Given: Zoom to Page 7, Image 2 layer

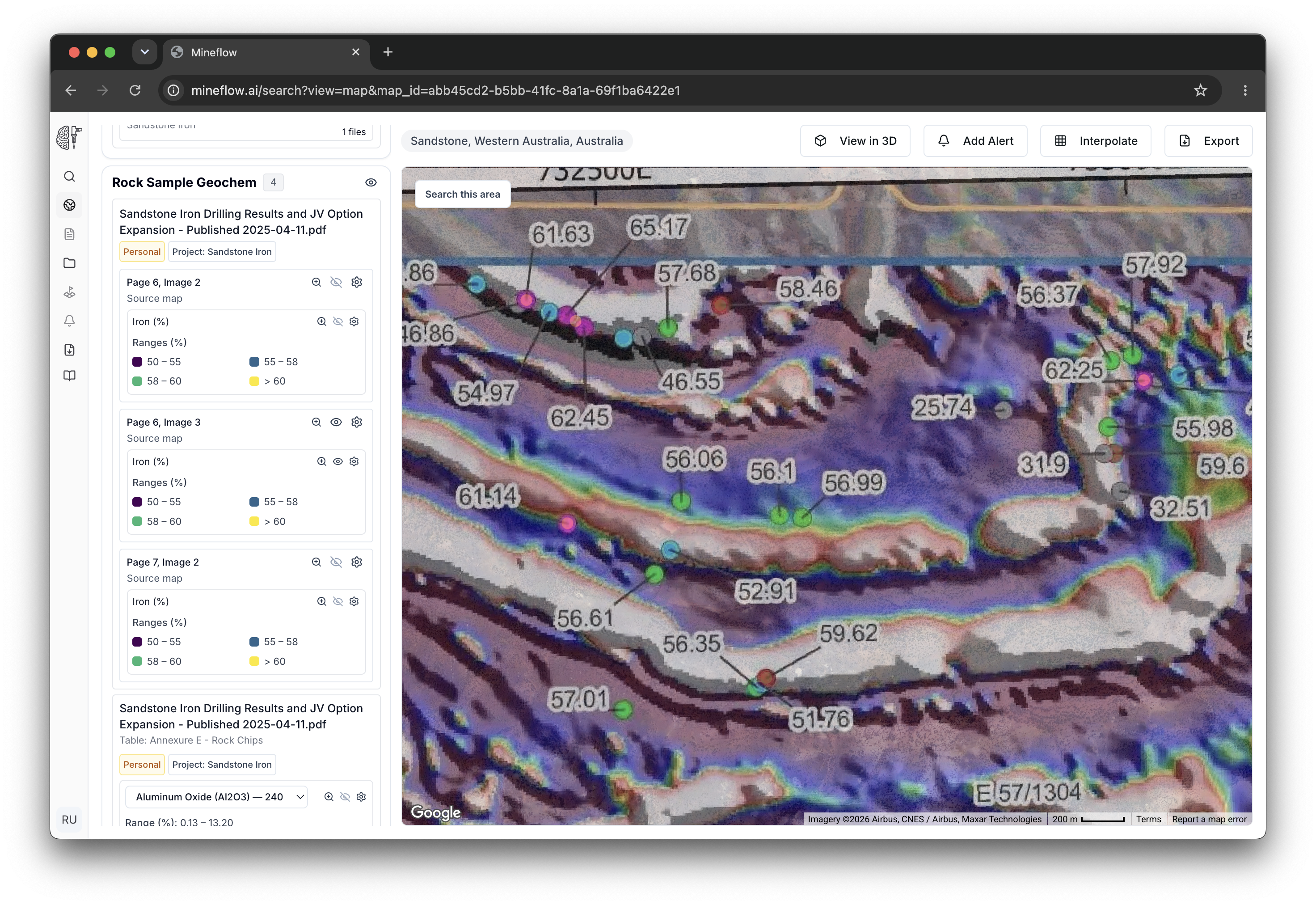Looking at the screenshot, I should [x=316, y=562].
